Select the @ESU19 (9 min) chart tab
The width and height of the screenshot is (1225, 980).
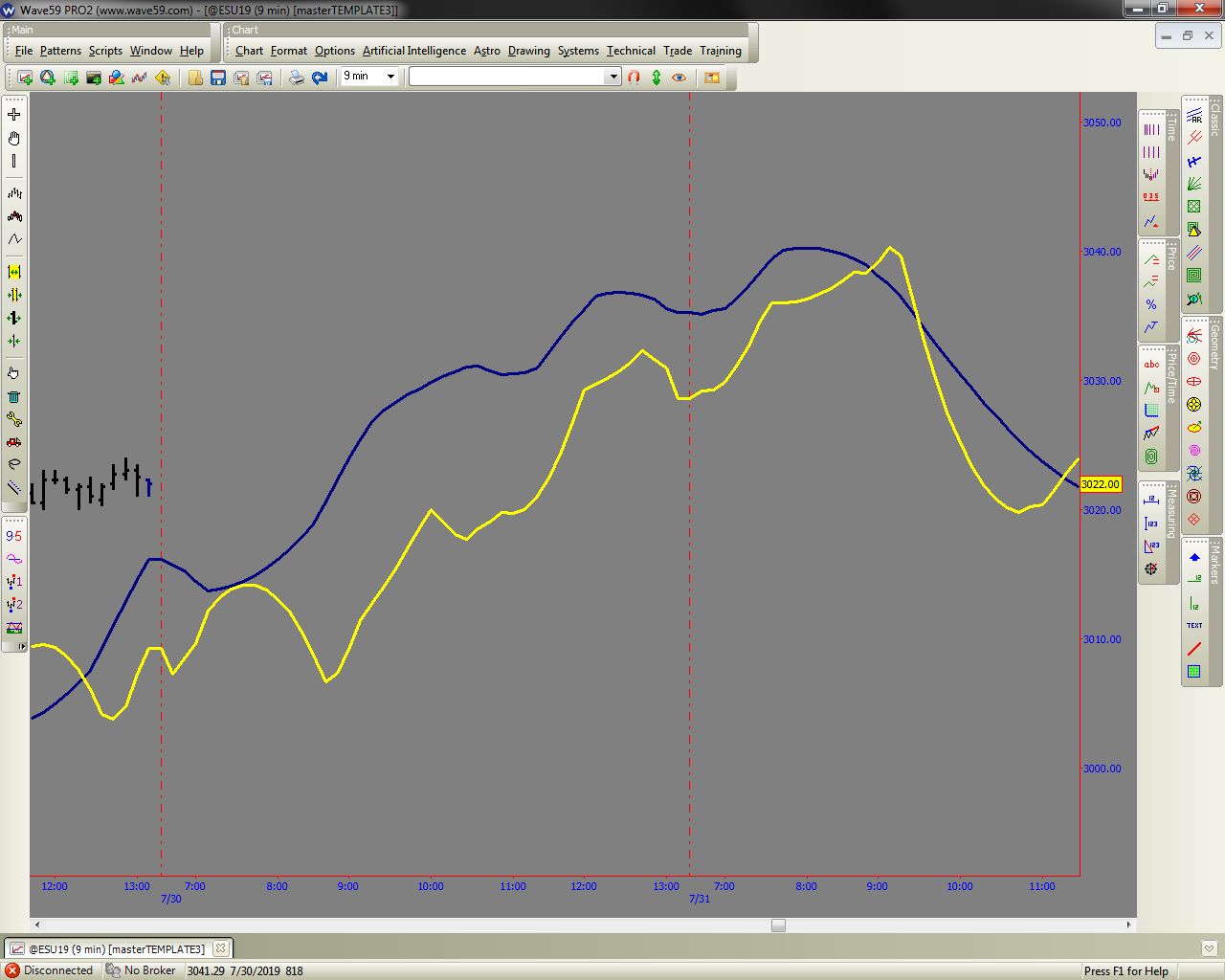click(x=116, y=949)
